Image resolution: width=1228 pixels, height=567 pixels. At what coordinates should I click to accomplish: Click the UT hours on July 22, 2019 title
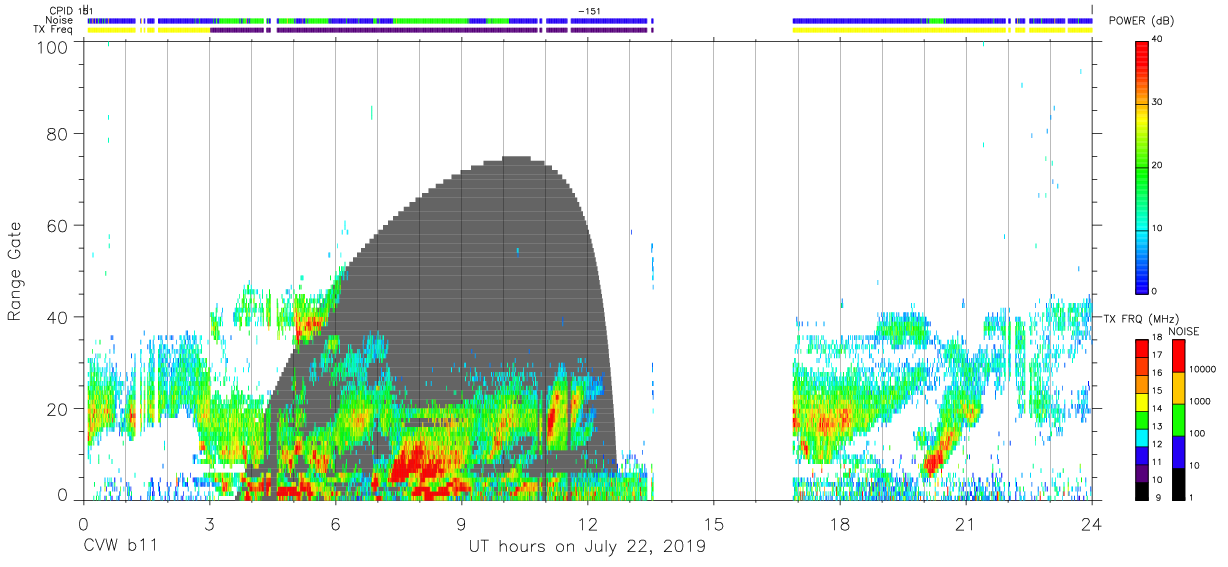587,547
